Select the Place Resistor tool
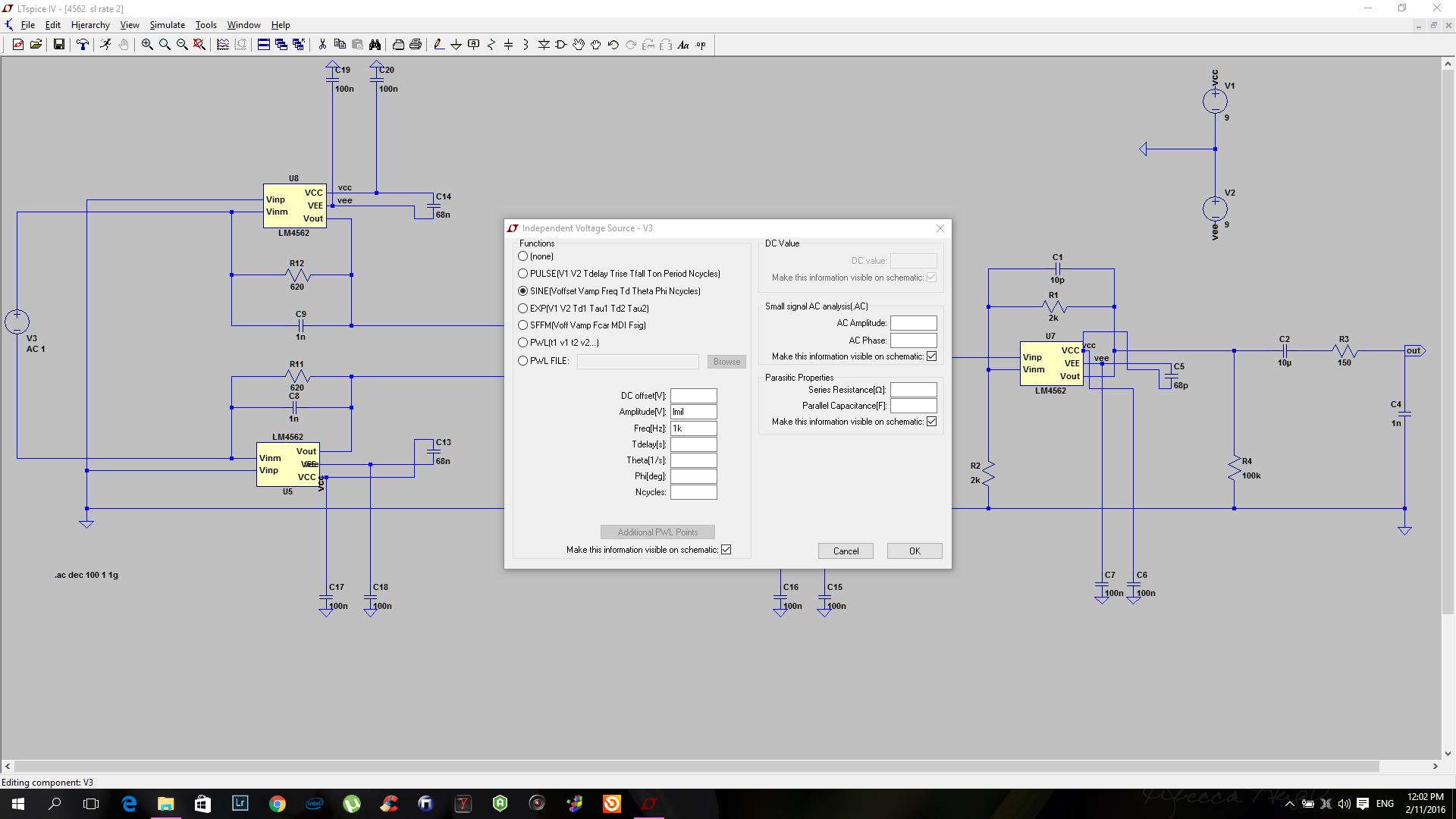This screenshot has height=819, width=1456. (491, 45)
